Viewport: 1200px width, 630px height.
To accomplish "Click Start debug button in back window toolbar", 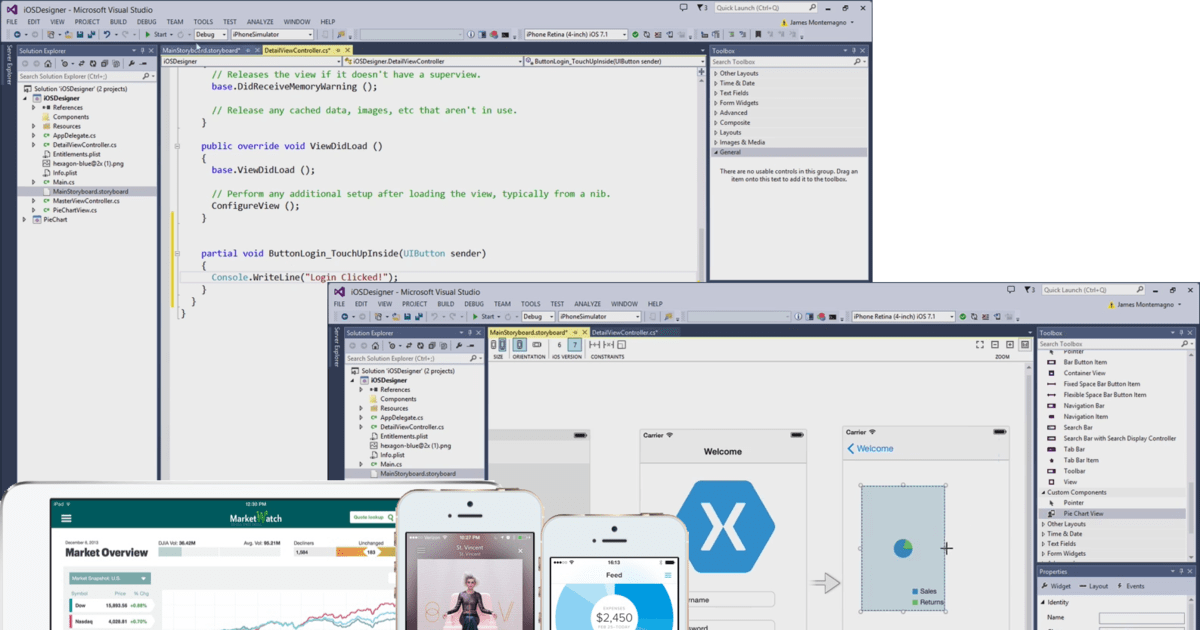I will (x=156, y=34).
